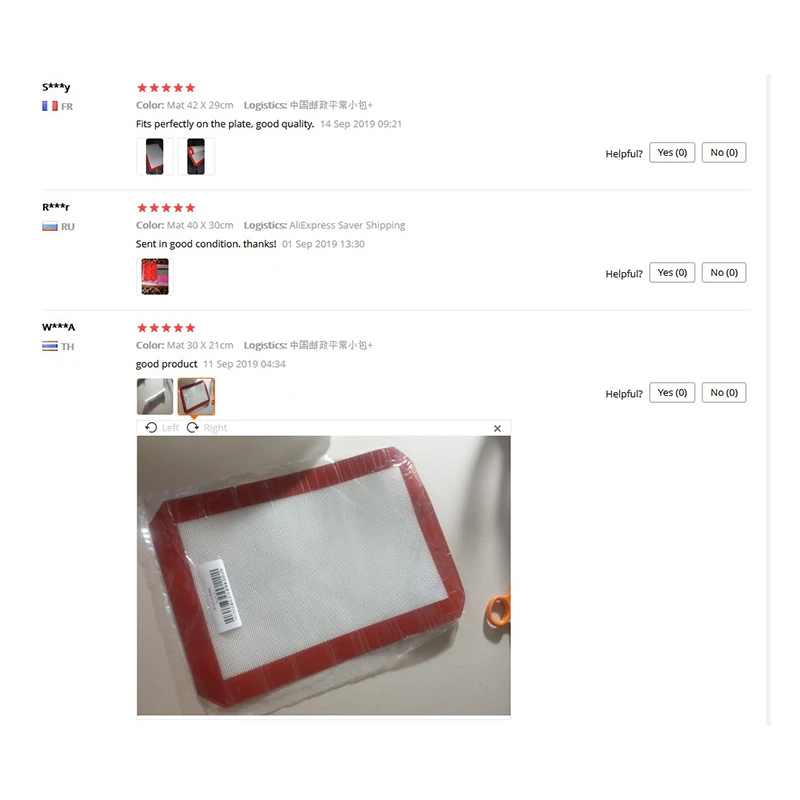Screen dimensions: 800x800
Task: Click Yes (0) on the good product review
Action: coord(672,392)
